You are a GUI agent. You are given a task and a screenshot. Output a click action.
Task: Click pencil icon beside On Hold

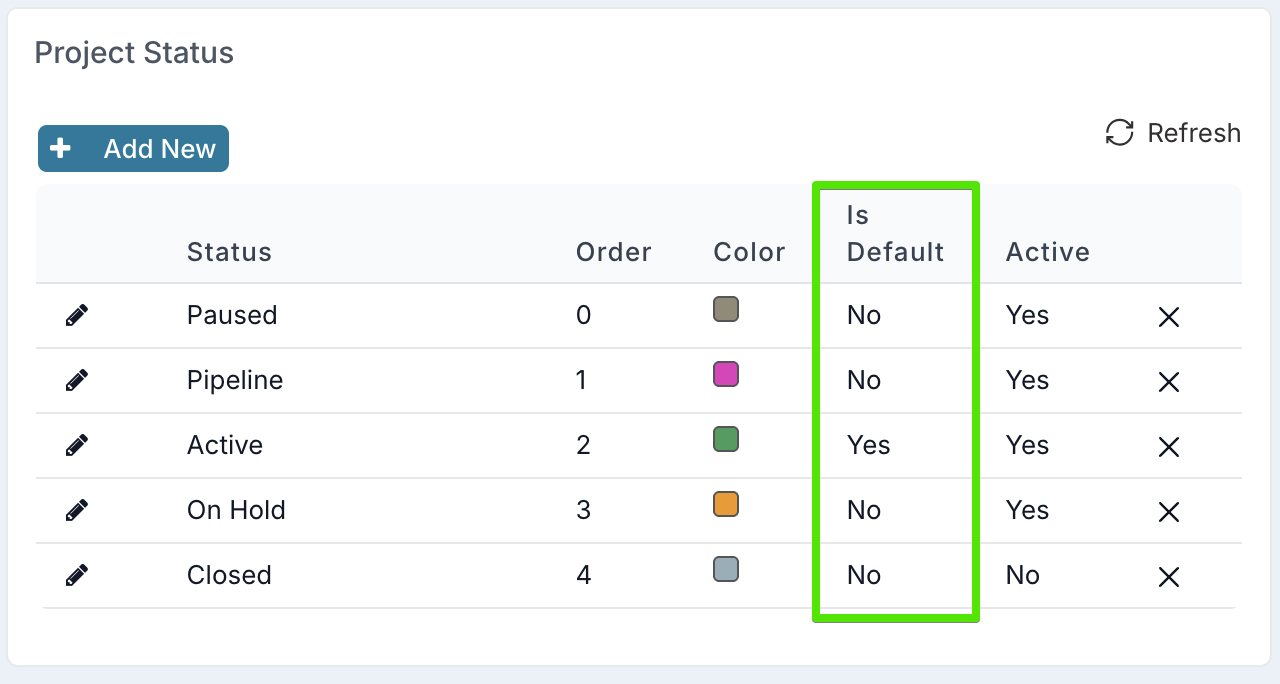tap(77, 511)
